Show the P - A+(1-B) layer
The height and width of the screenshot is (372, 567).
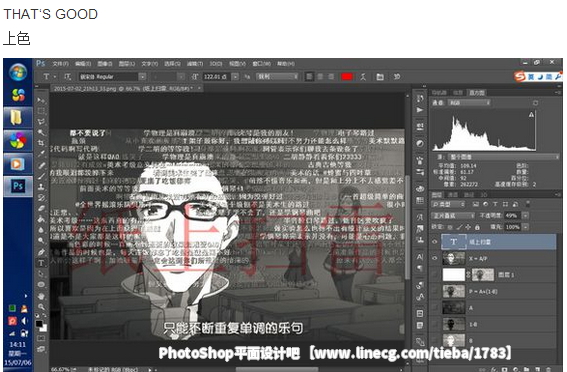tap(435, 291)
